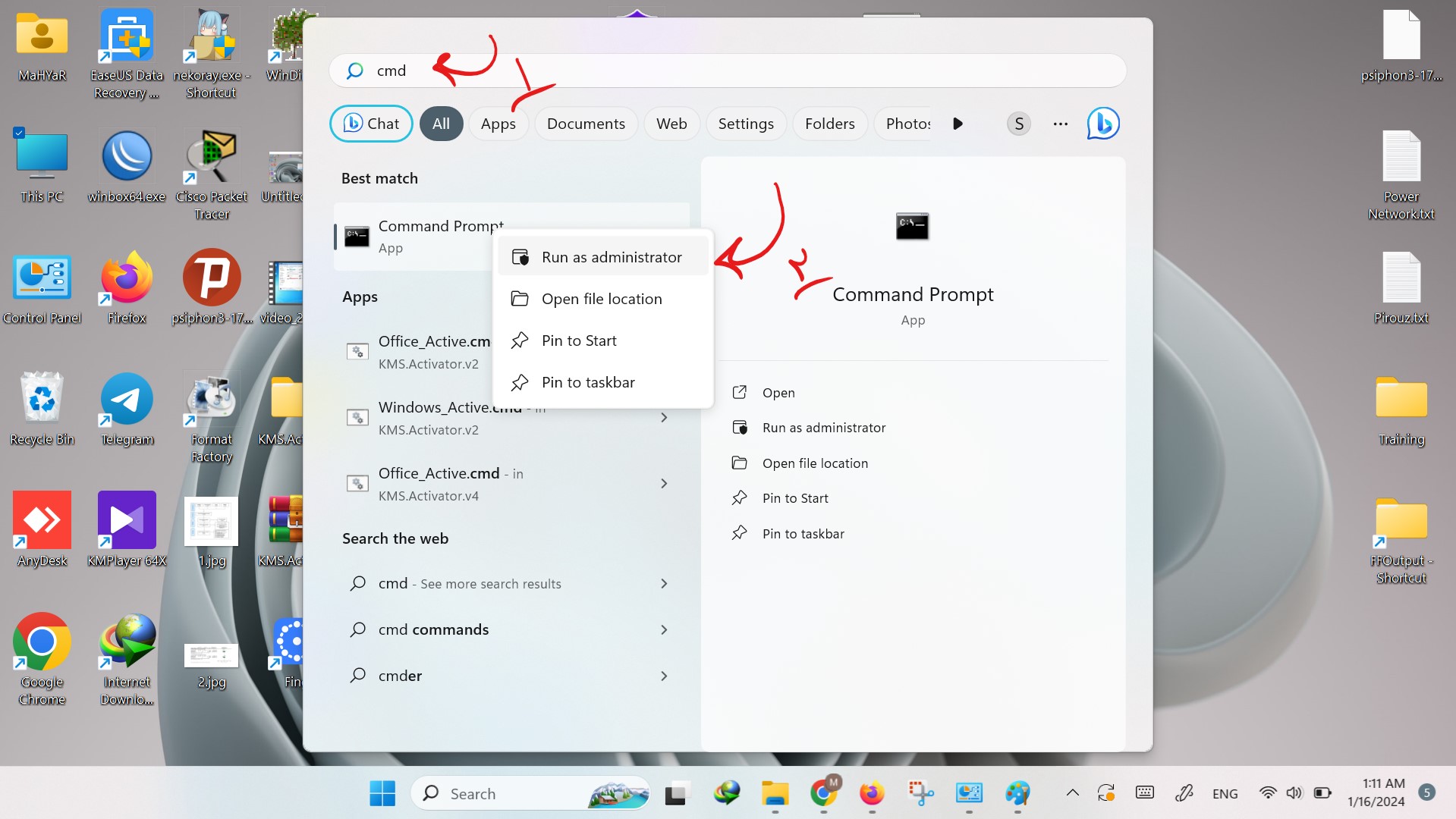Open Snipping Tool from taskbar
This screenshot has width=1456, height=819.
click(x=920, y=793)
